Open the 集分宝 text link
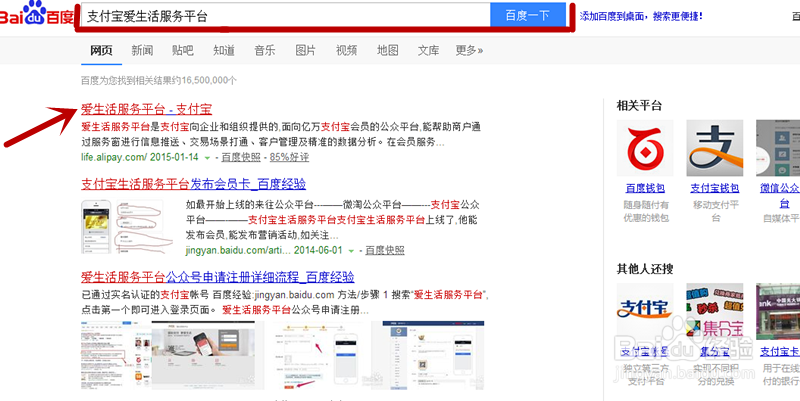The image size is (800, 401). (x=714, y=352)
